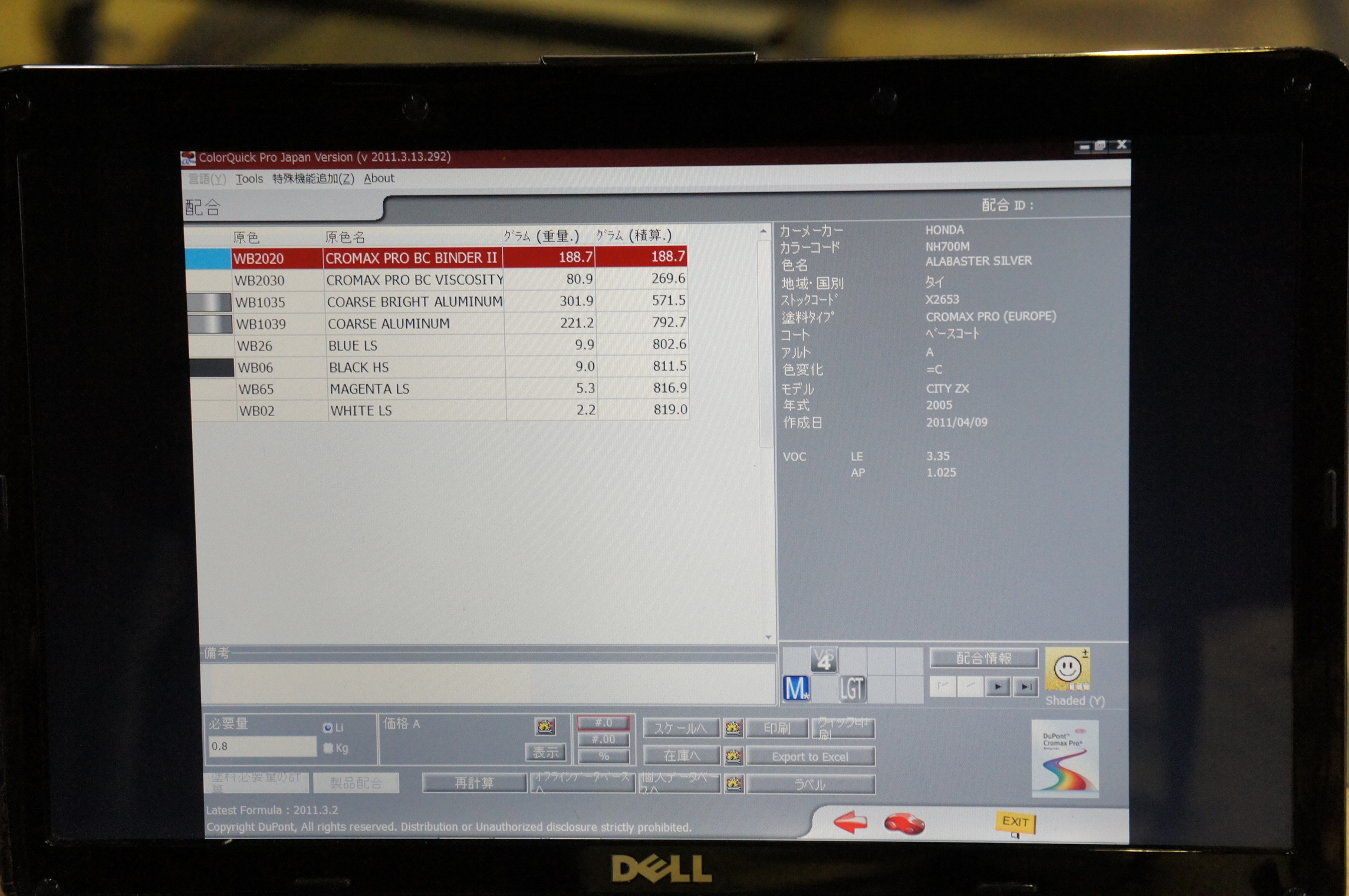Click settings icon left of ラベル button
This screenshot has height=896, width=1349.
click(733, 784)
